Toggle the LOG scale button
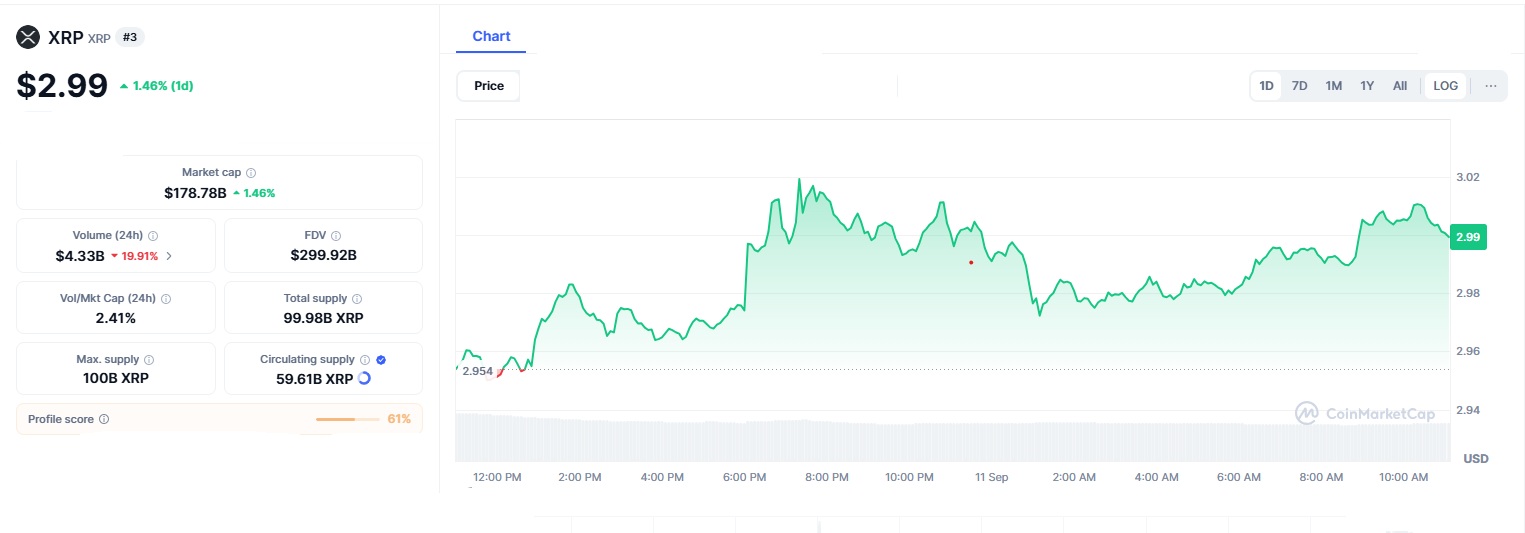1525x533 pixels. 1446,86
